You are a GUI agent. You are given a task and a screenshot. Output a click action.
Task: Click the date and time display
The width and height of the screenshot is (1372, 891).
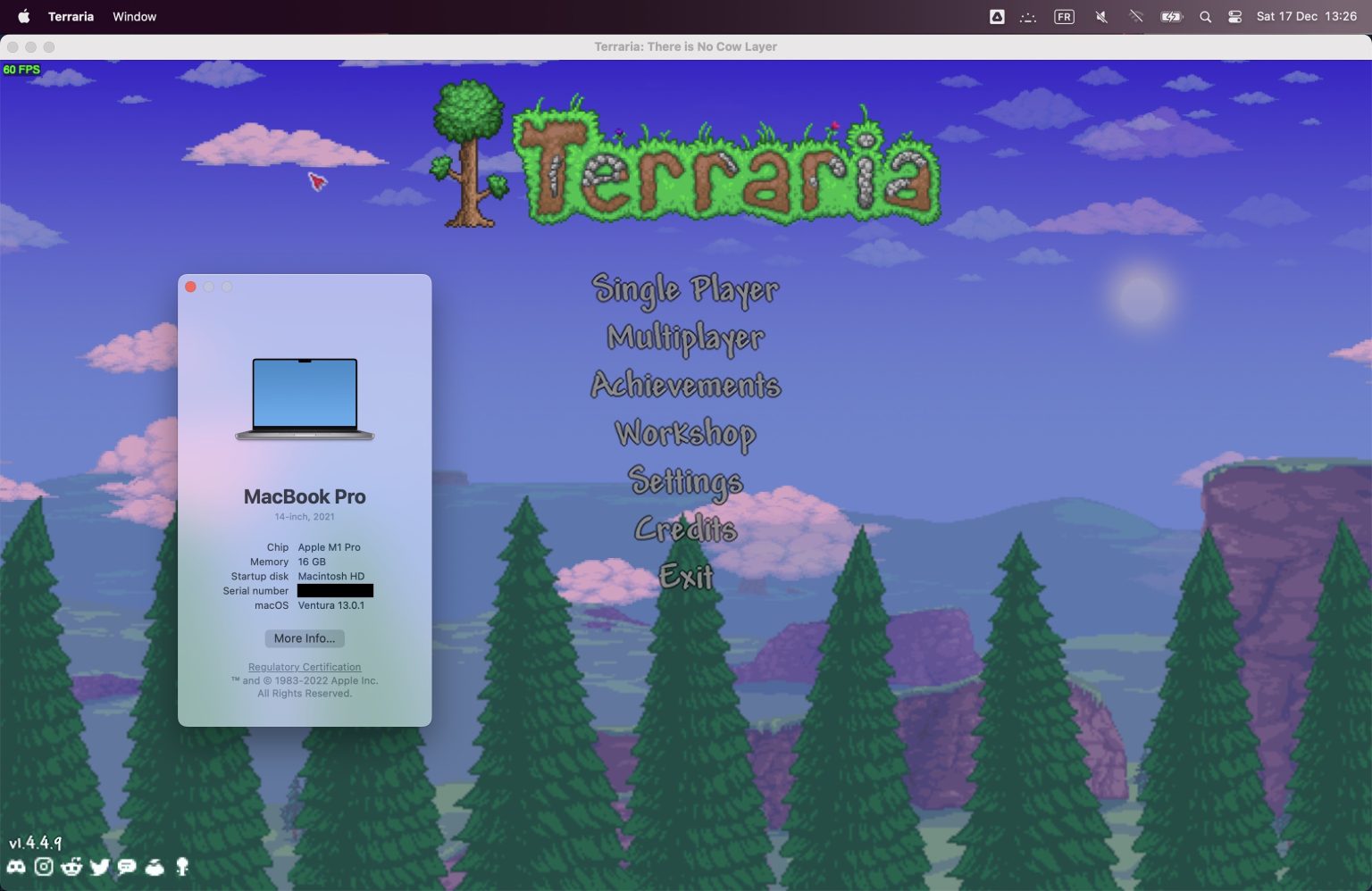pos(1306,17)
